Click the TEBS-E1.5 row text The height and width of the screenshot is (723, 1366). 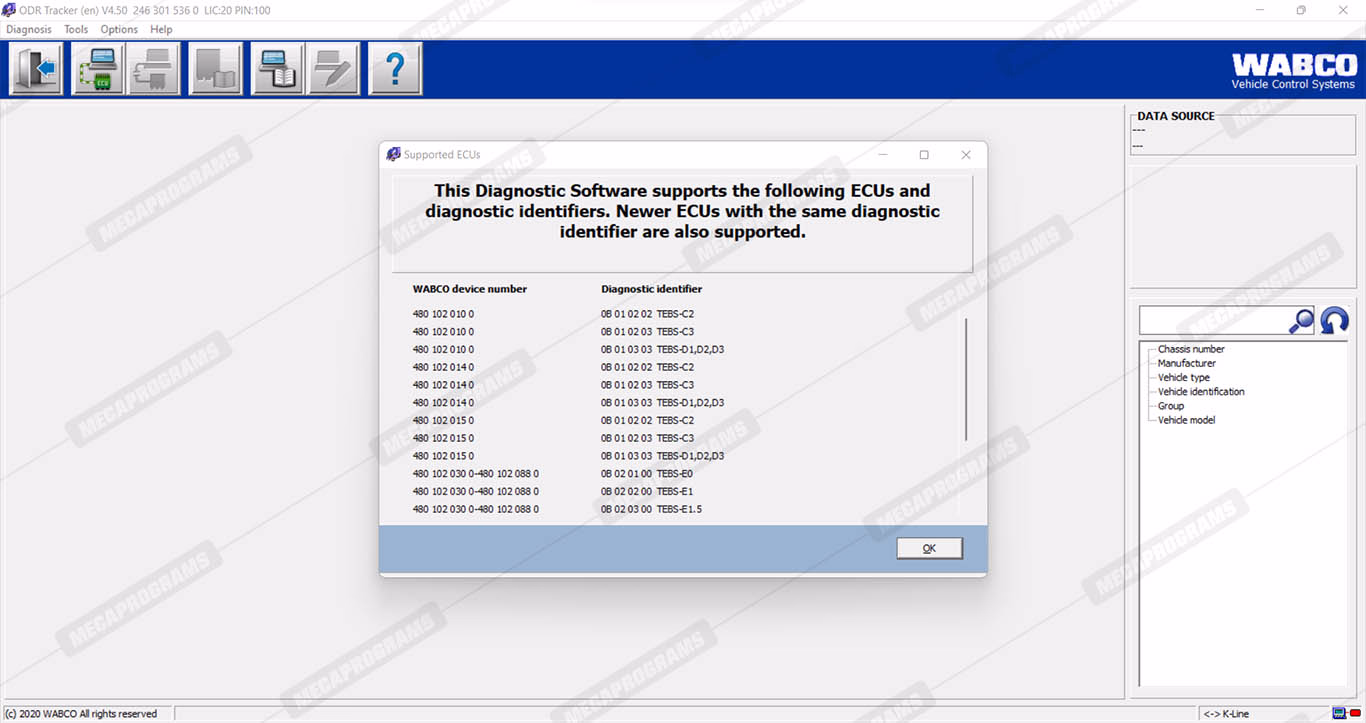tap(679, 509)
